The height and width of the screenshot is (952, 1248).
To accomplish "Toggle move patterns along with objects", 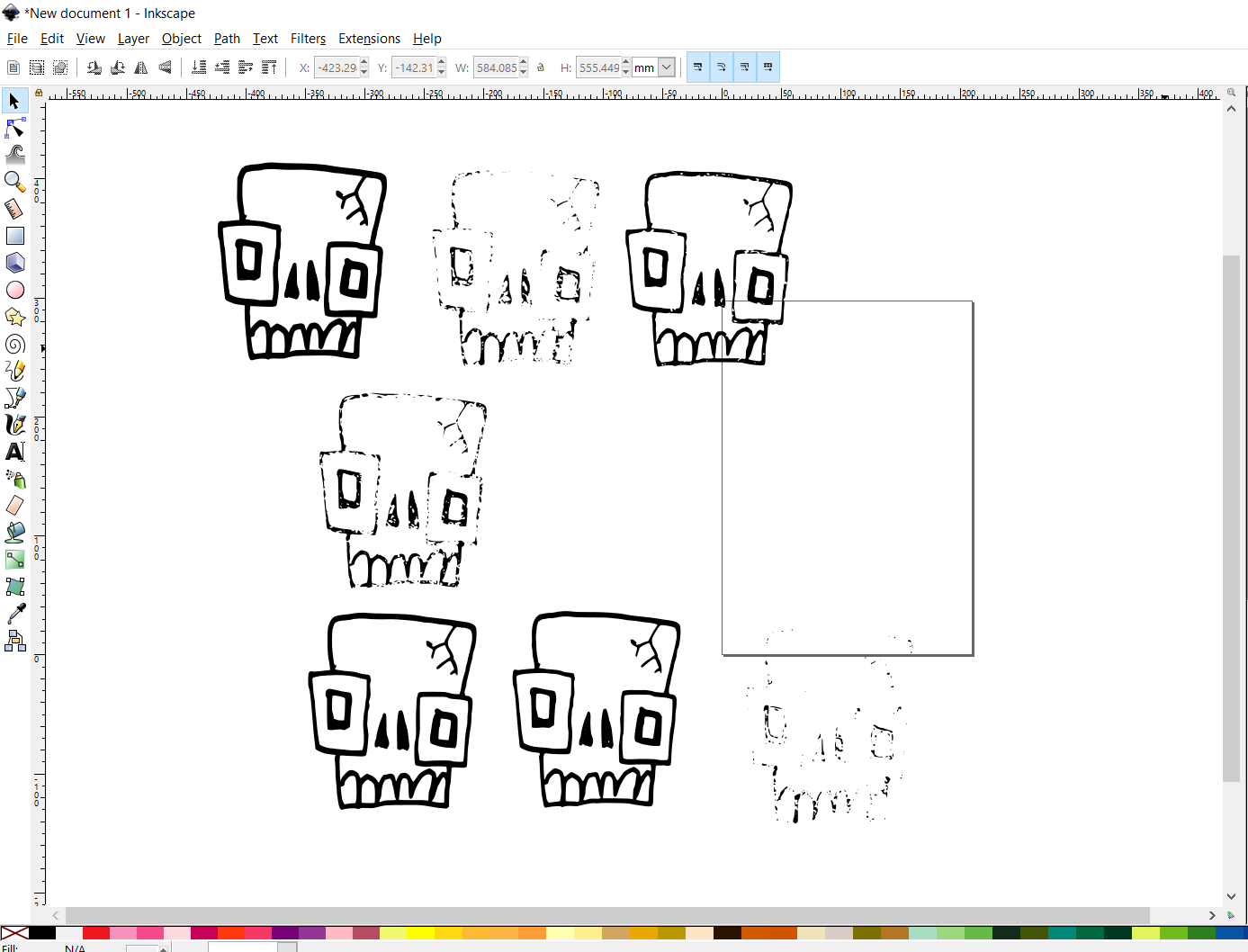I will coord(768,67).
